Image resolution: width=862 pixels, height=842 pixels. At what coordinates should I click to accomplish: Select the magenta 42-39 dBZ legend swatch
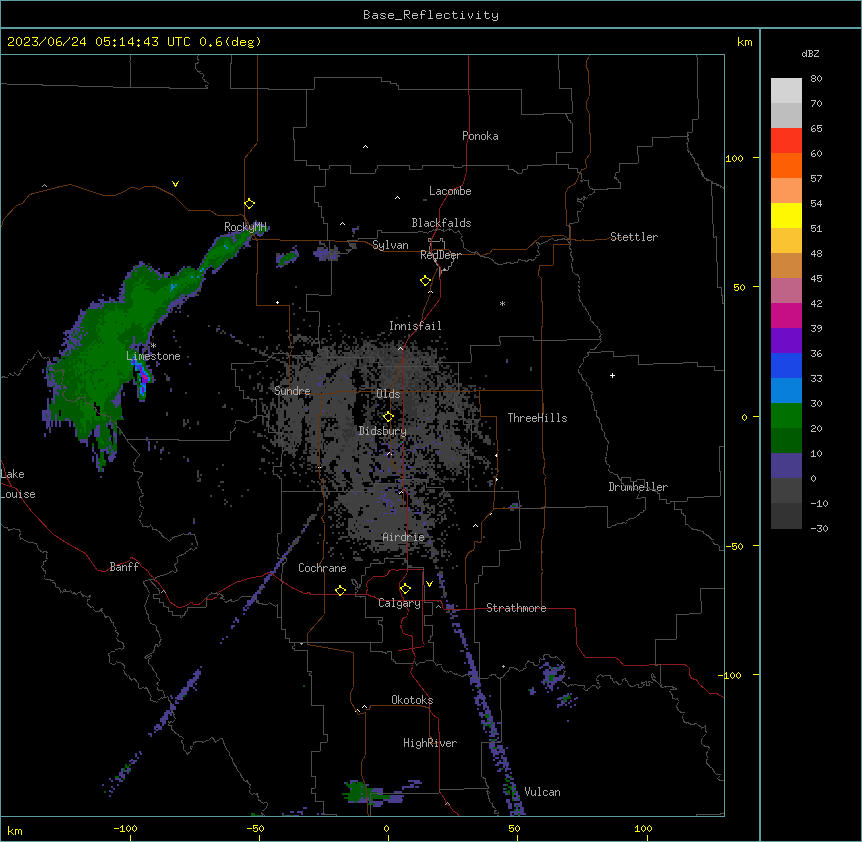[786, 315]
